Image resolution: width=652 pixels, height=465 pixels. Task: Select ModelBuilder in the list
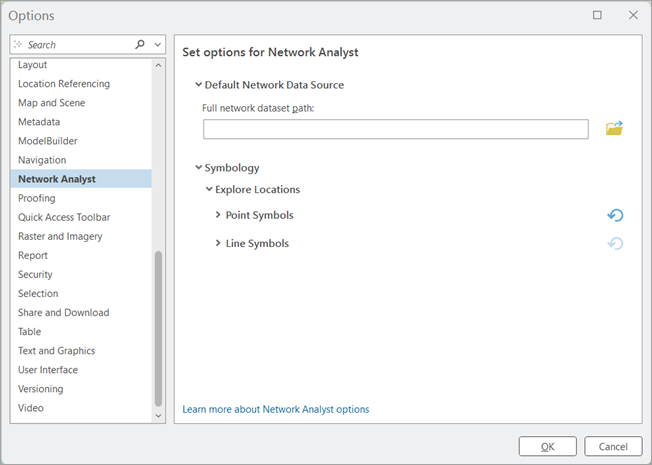tap(48, 141)
